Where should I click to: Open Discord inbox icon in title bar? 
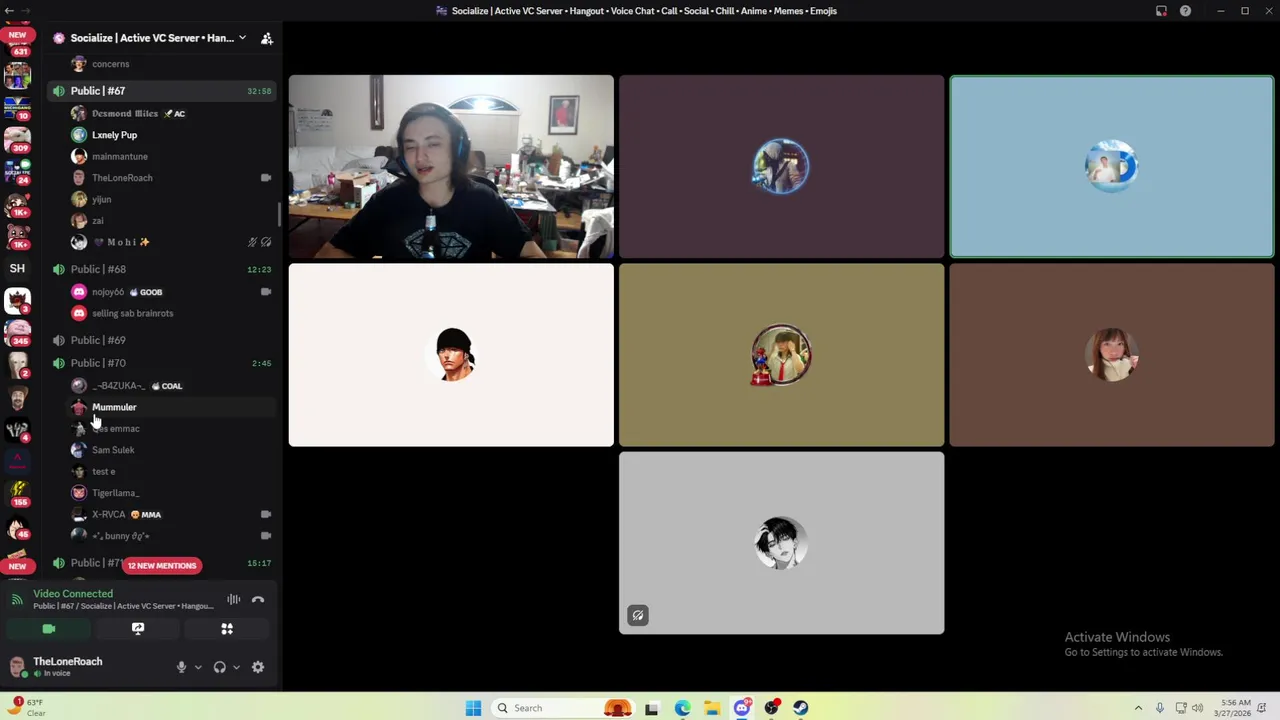click(x=1161, y=11)
